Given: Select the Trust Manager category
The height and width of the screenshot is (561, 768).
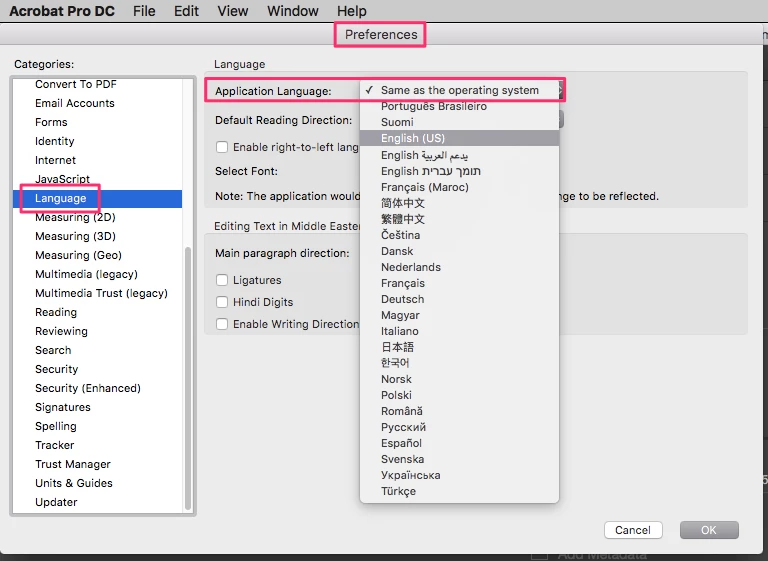Looking at the screenshot, I should coord(97,464).
